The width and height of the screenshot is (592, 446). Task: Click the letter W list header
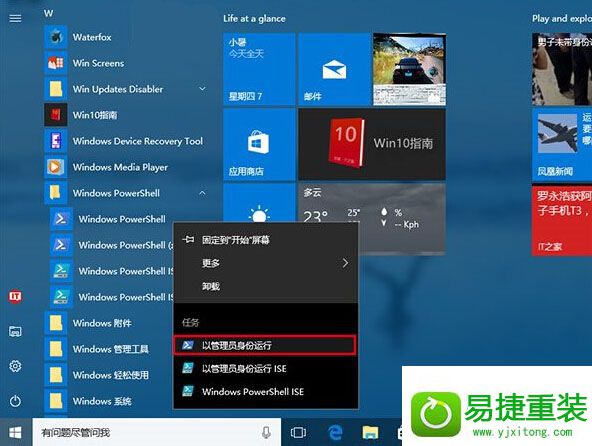[x=48, y=13]
